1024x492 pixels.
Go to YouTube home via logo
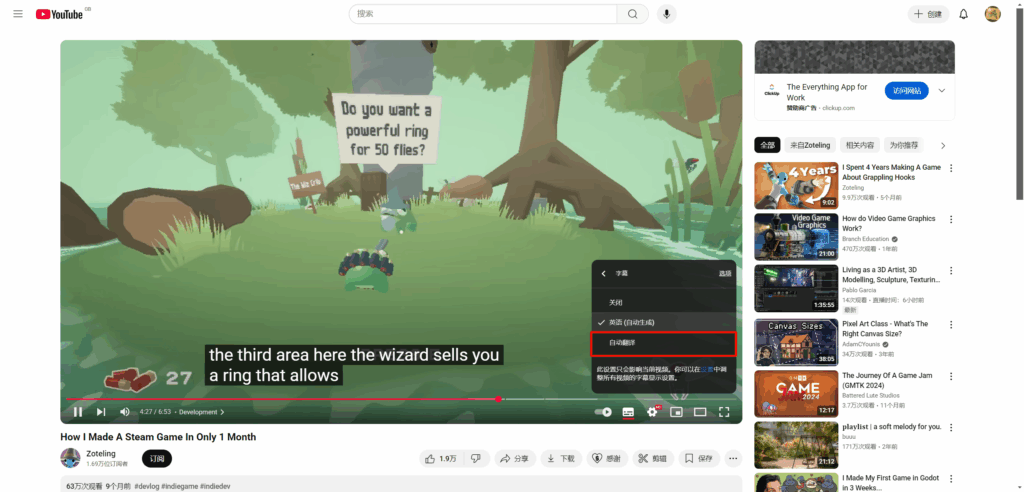coord(59,14)
